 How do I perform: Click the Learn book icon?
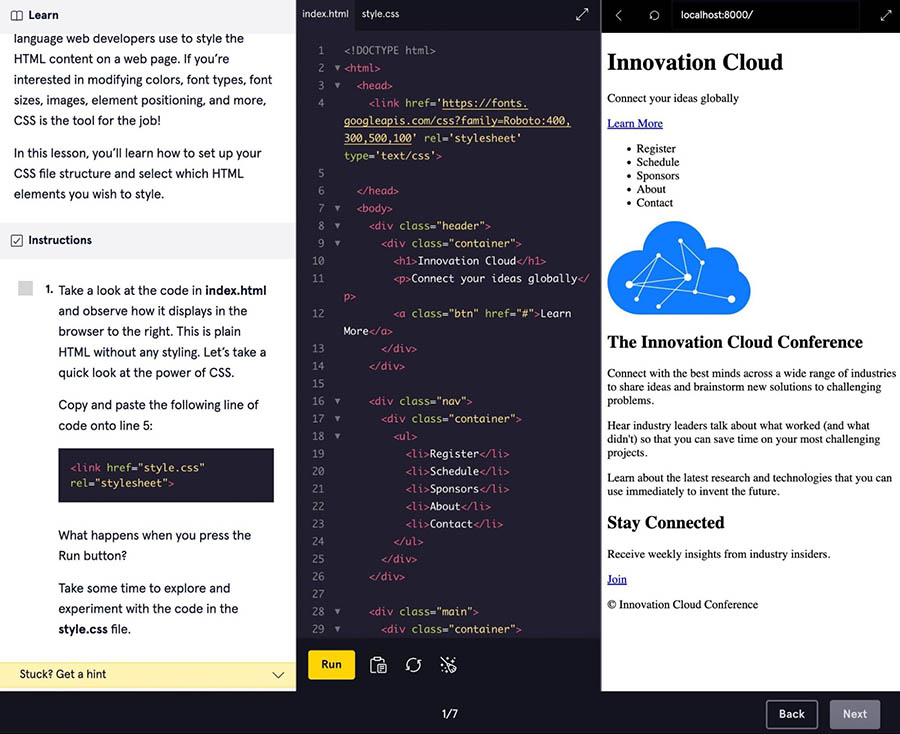(16, 15)
